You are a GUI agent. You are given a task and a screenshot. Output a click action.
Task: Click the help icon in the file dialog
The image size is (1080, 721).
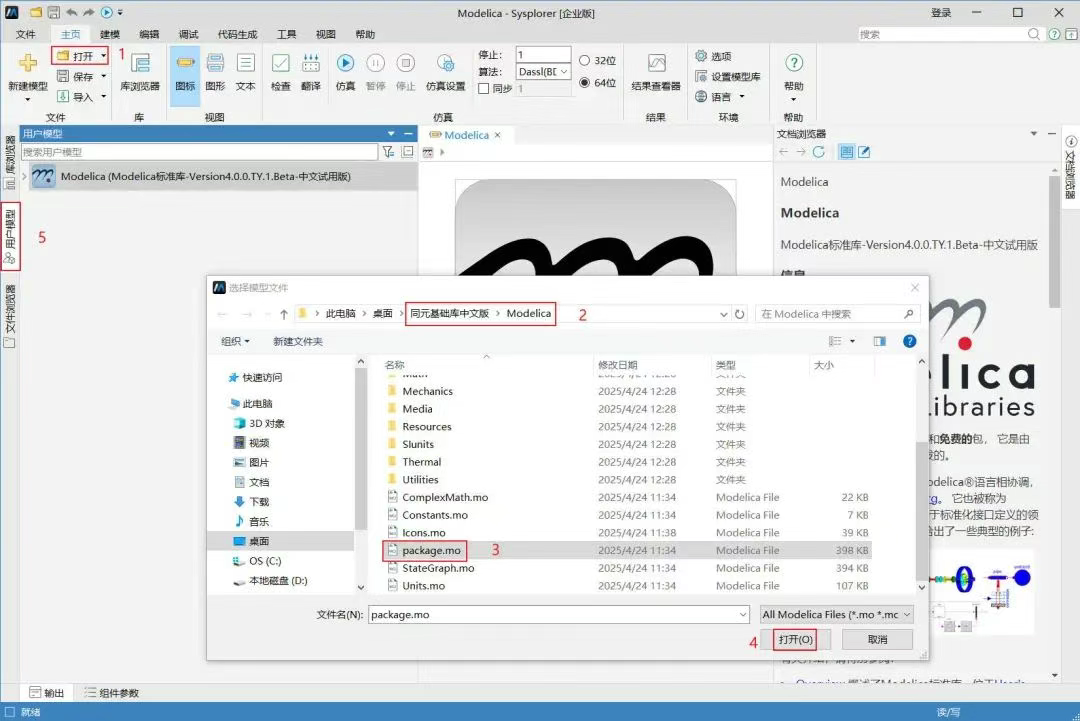(909, 341)
